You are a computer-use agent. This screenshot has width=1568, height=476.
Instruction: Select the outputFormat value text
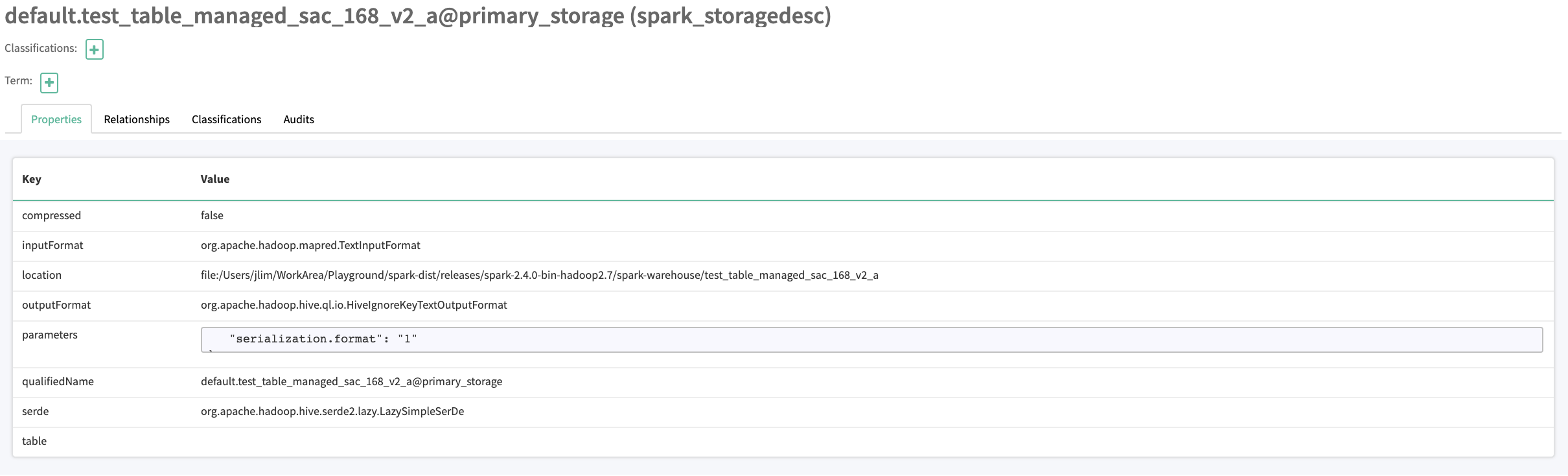pyautogui.click(x=353, y=305)
